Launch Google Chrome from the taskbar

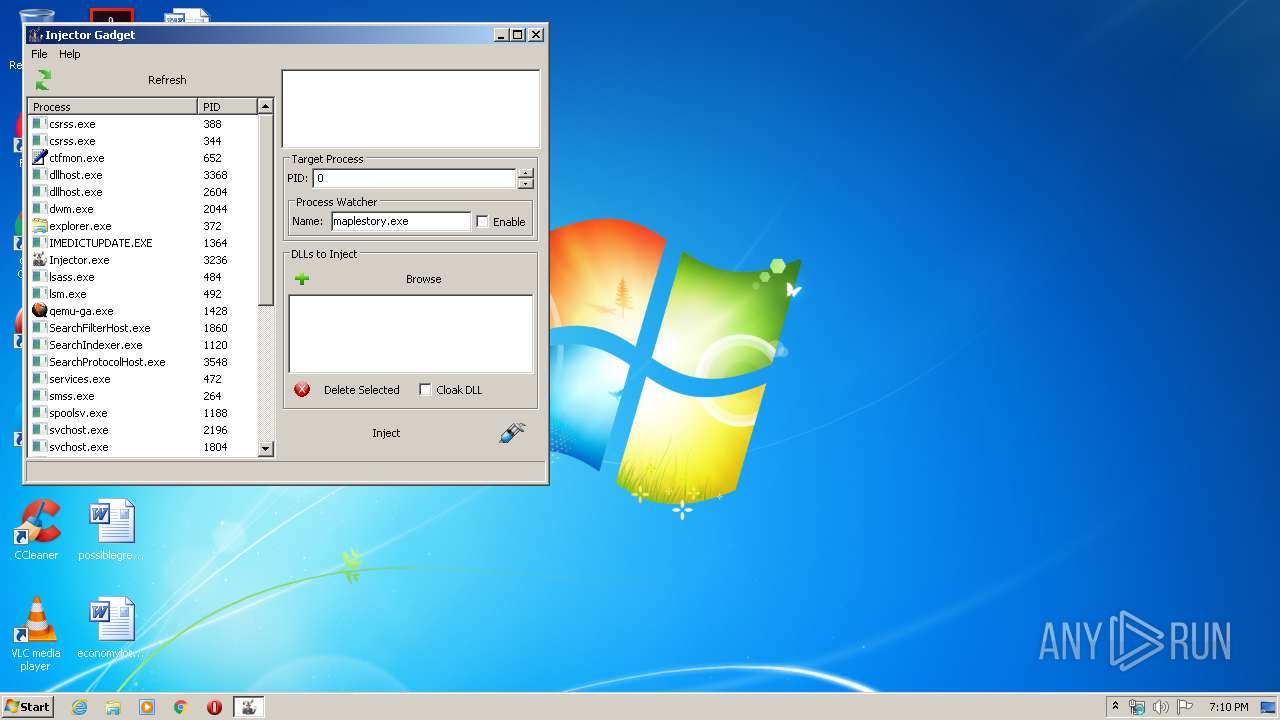coord(180,707)
